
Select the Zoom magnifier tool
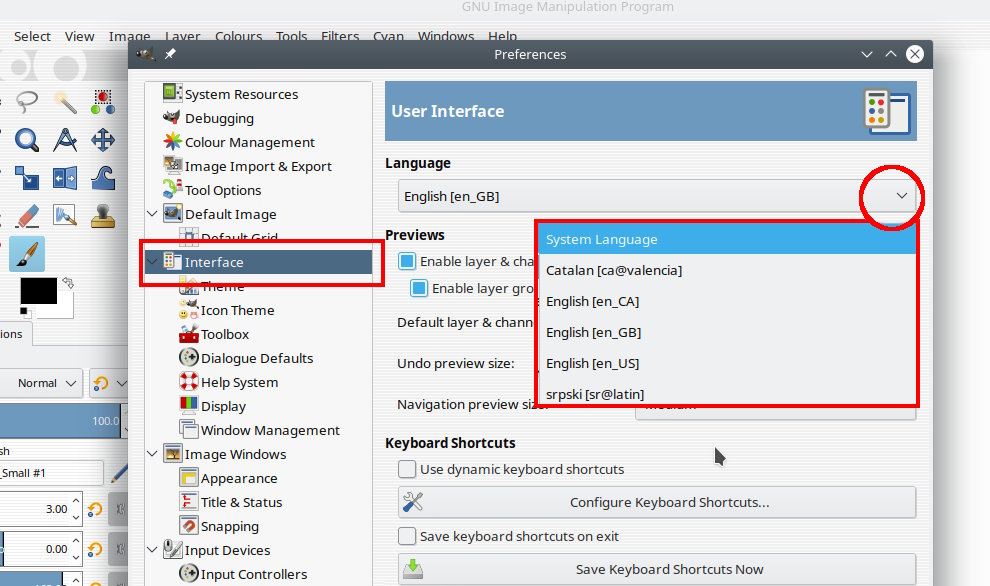26,140
